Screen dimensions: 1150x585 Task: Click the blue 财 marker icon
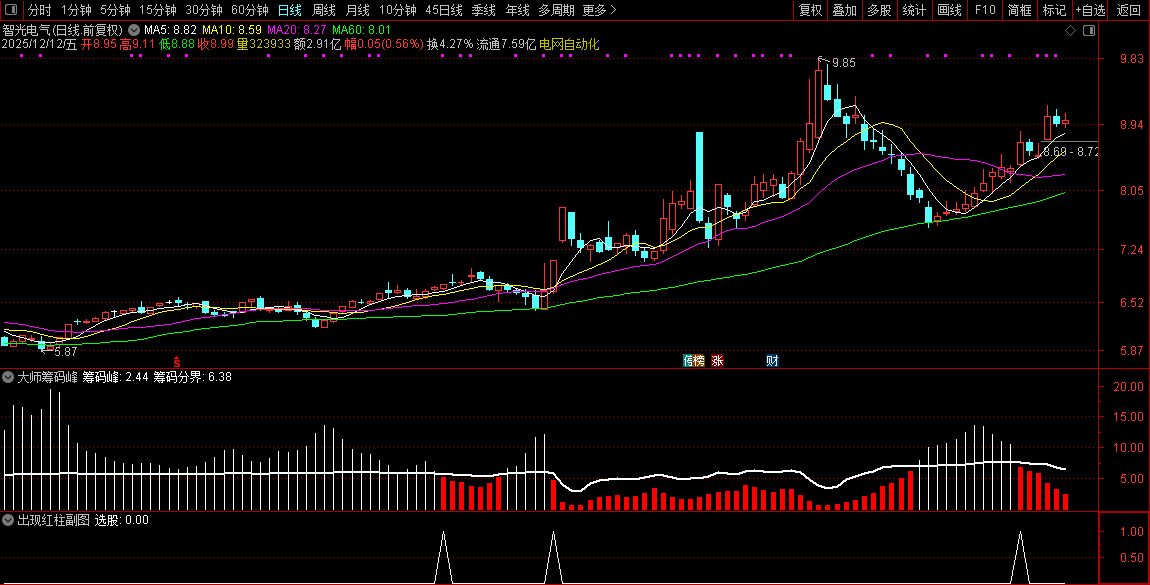click(772, 361)
